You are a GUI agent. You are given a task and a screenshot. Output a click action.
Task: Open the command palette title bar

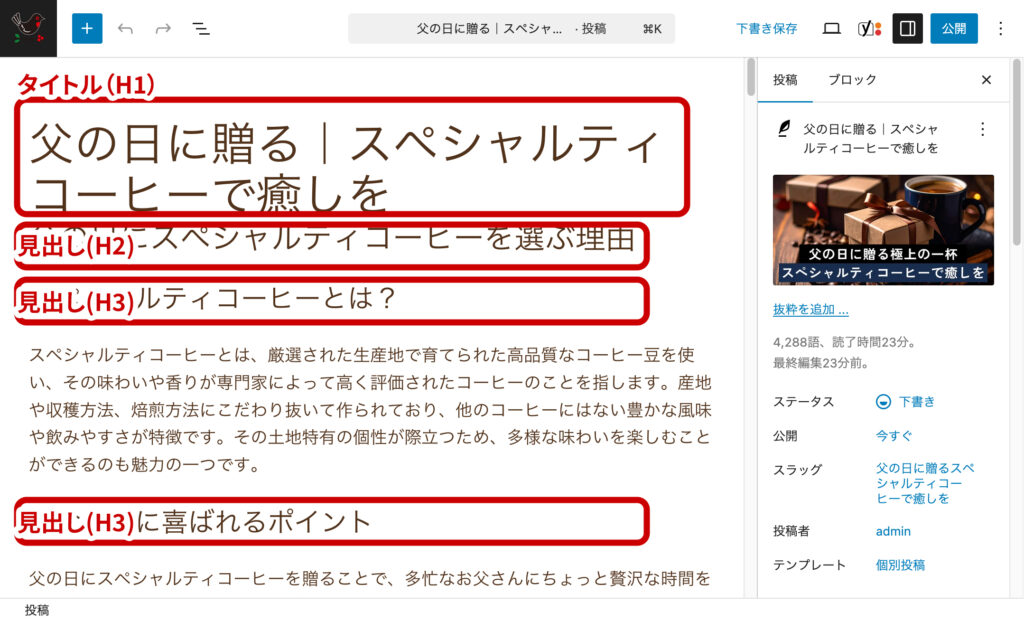[x=511, y=29]
